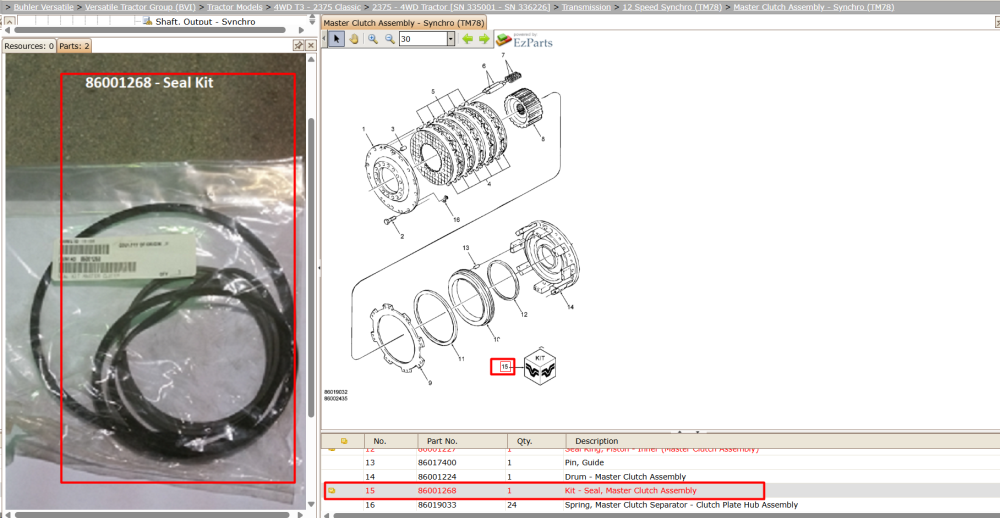Click Spring, Master Clutch Separator description
1000x518 pixels.
click(x=681, y=505)
